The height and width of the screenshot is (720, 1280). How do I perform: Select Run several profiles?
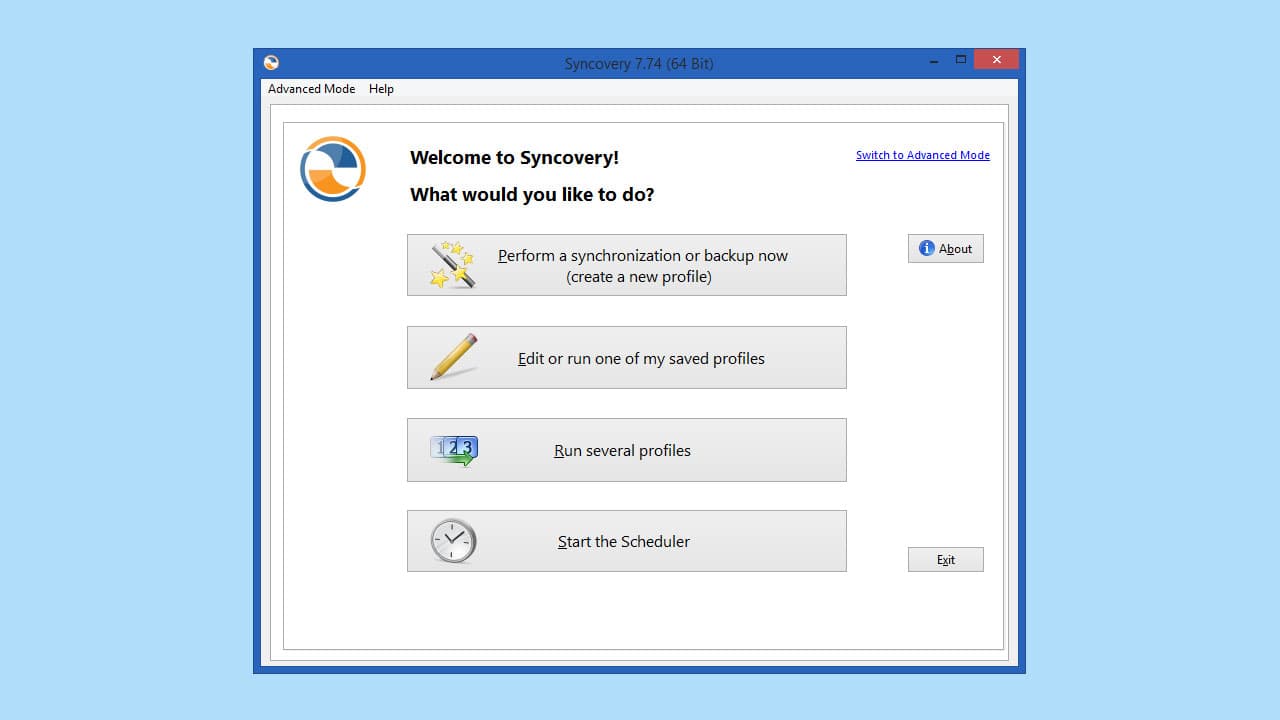click(627, 450)
